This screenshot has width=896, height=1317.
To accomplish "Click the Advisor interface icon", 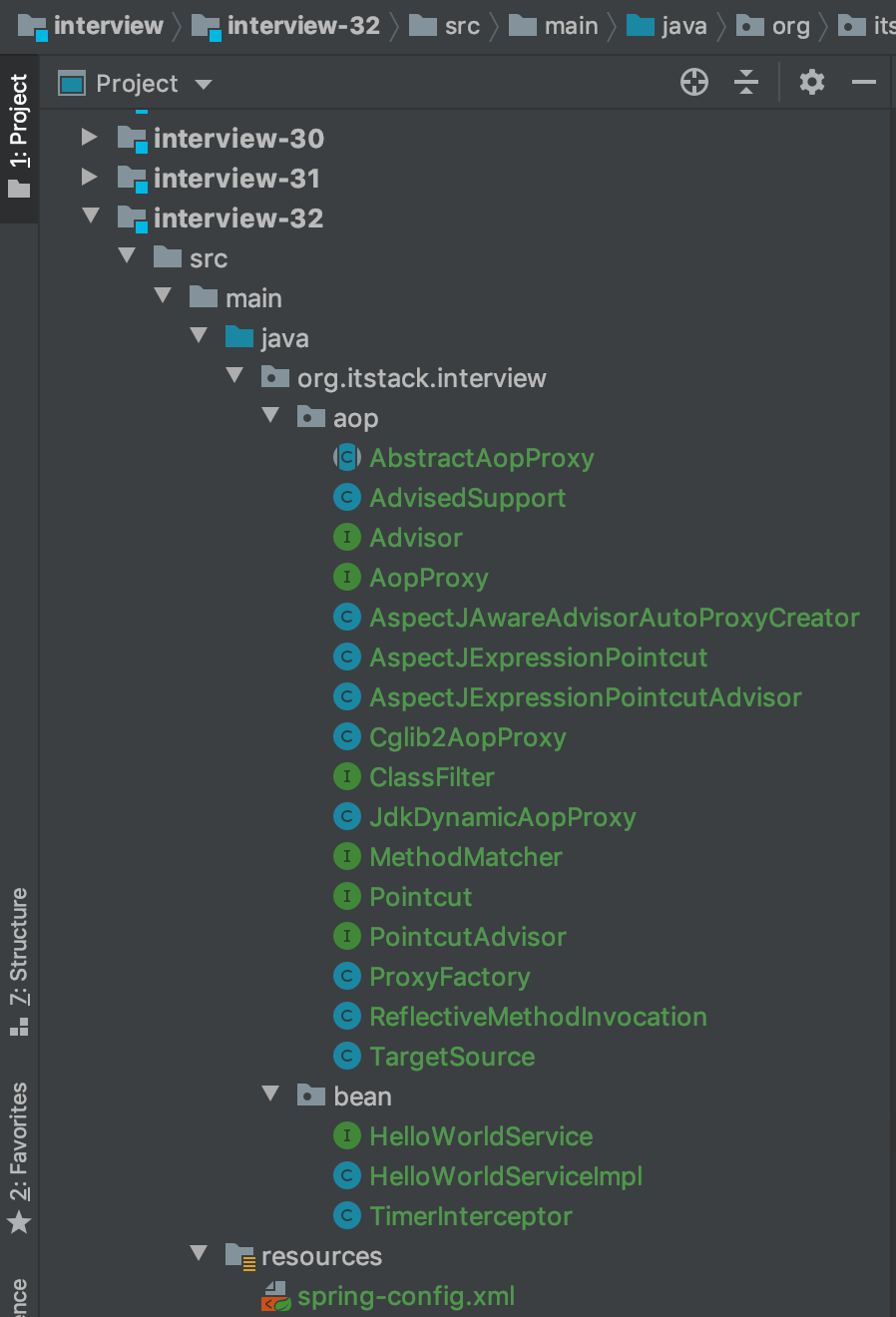I will click(346, 538).
